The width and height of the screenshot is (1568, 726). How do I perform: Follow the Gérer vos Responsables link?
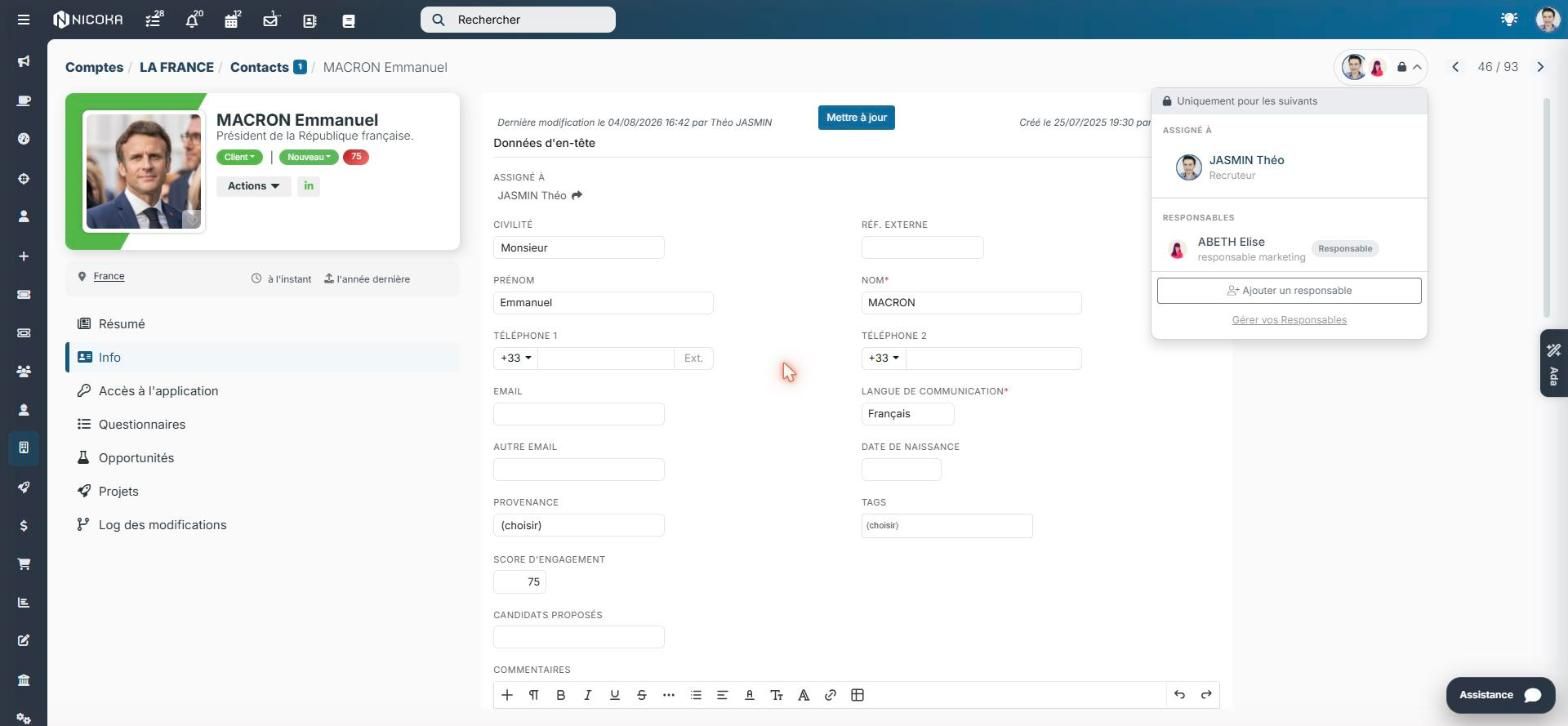1289,320
